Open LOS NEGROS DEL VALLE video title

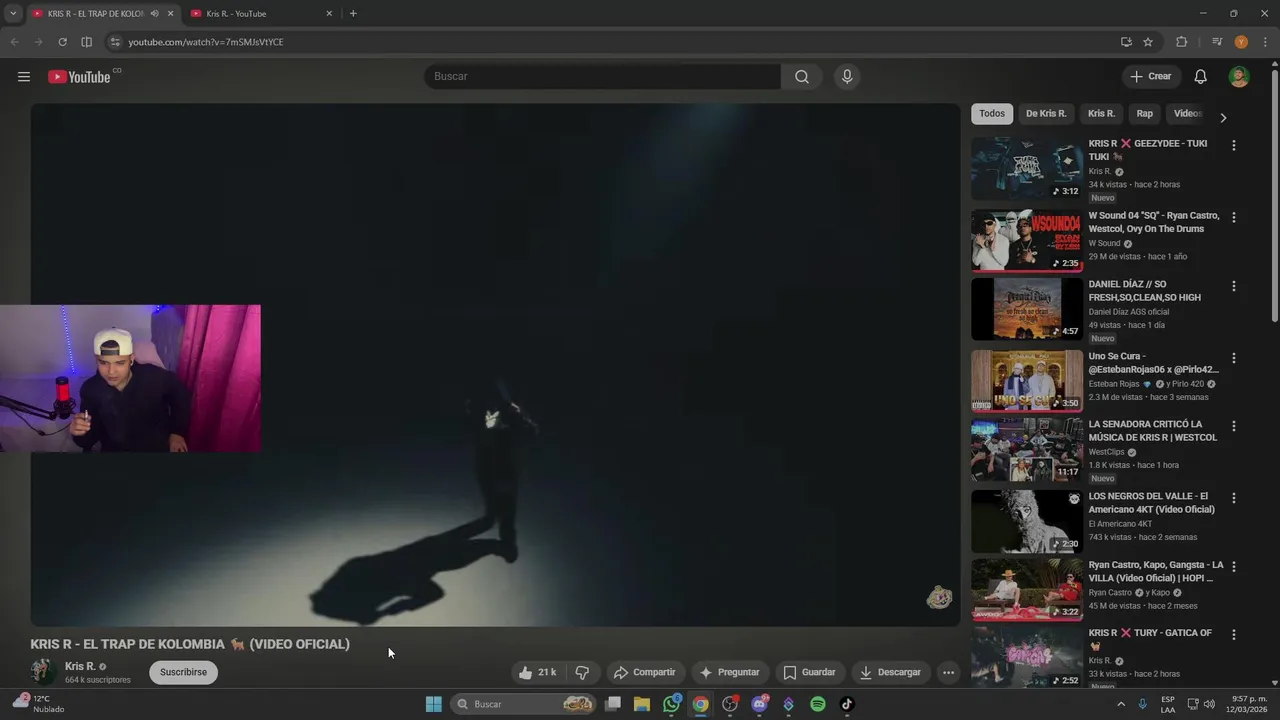(x=1152, y=503)
